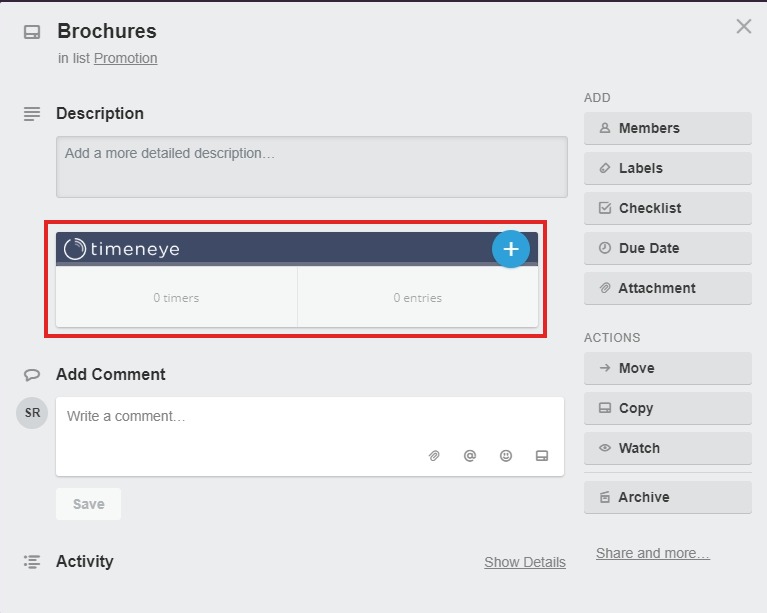Click the Share and more link

[x=653, y=553]
